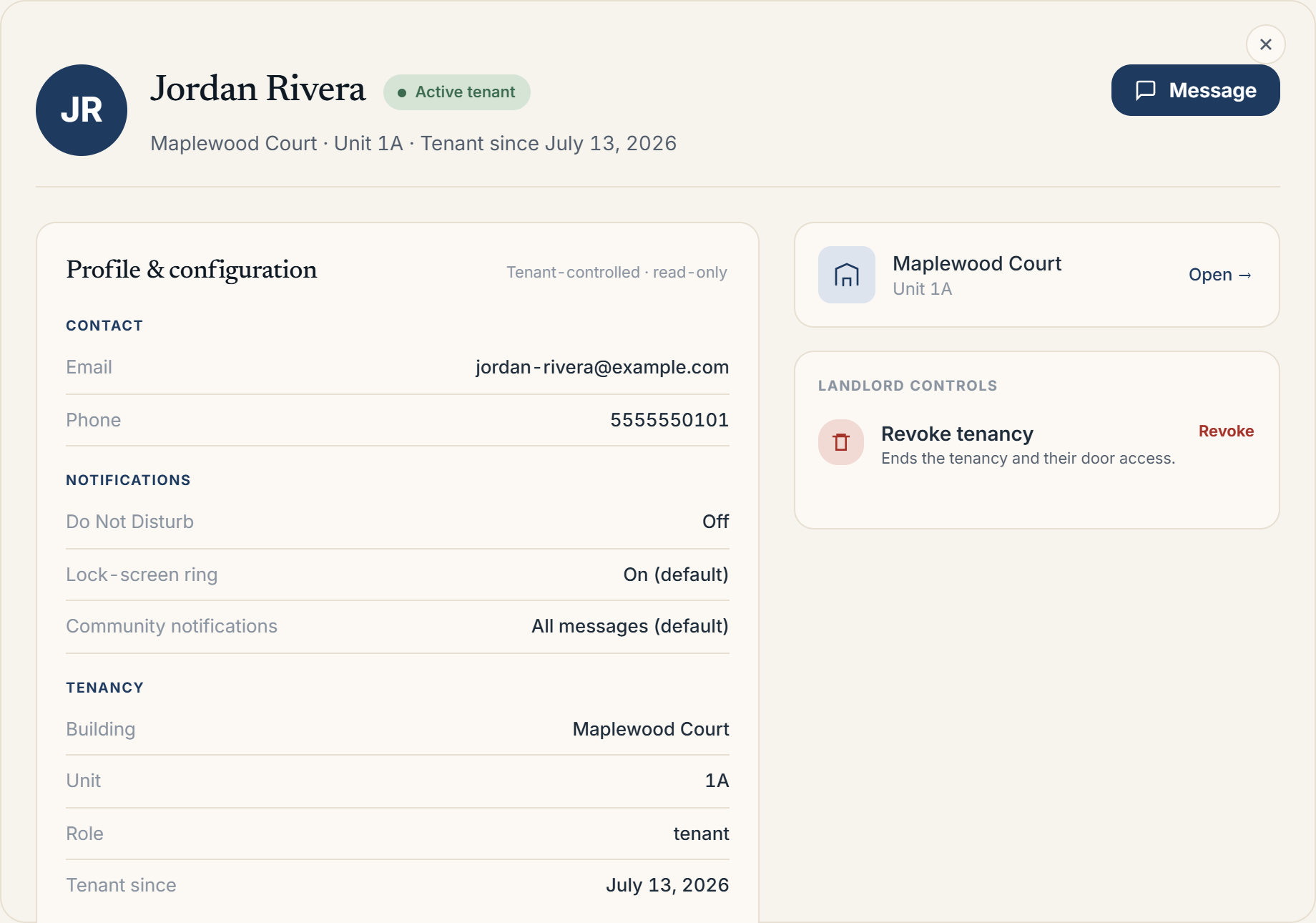The width and height of the screenshot is (1316, 923).
Task: Click the Email field label
Action: click(x=89, y=367)
